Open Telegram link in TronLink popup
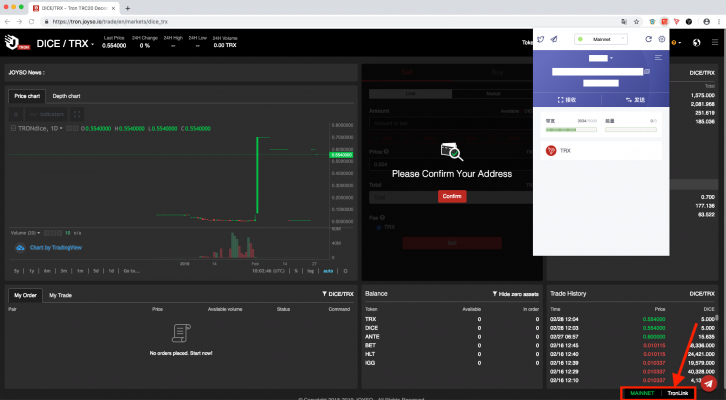726x400 pixels. 554,39
